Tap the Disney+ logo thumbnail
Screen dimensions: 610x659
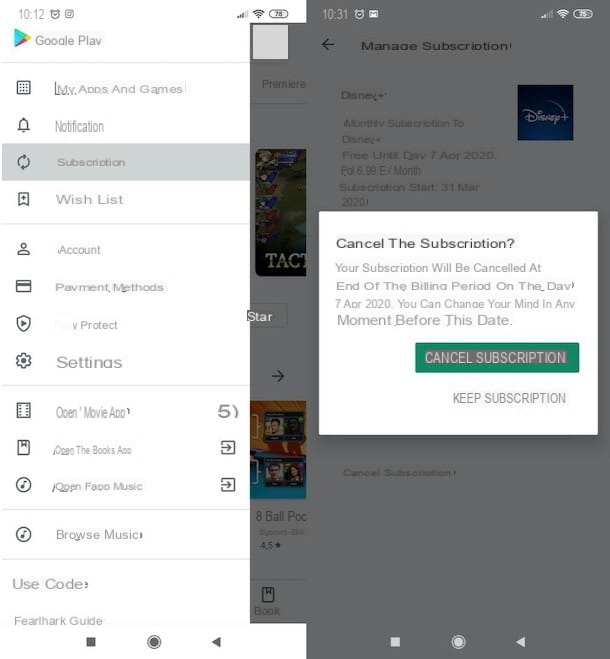[x=545, y=112]
